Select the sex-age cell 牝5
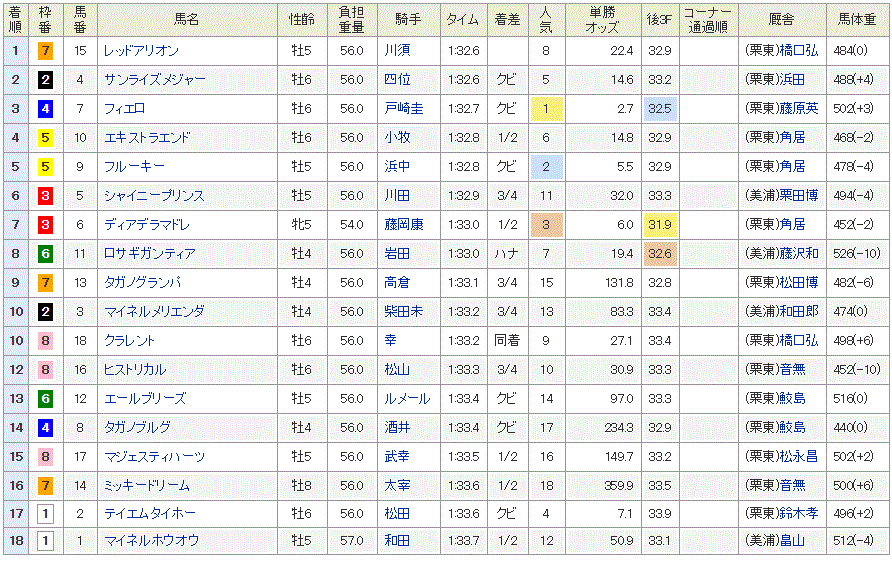Screen dimensions: 892x562 pyautogui.click(x=302, y=225)
